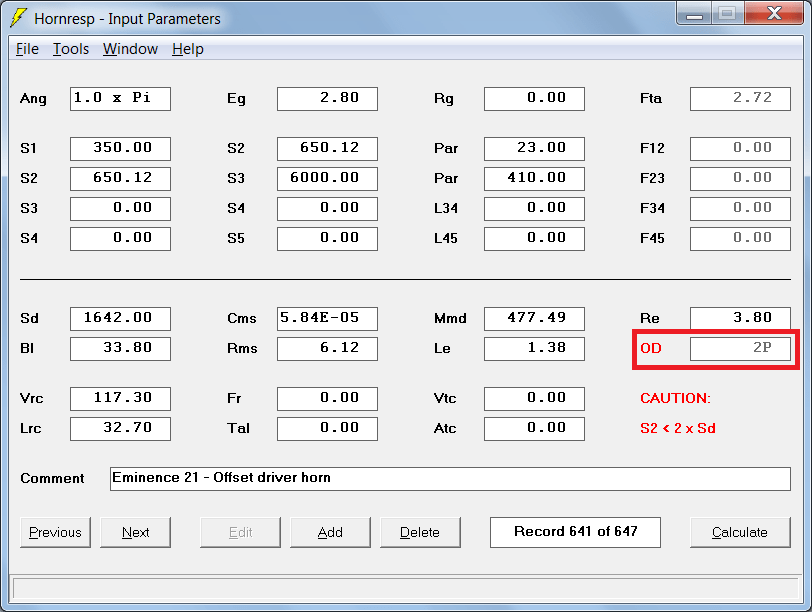Click the greyed Edit button

pyautogui.click(x=240, y=532)
